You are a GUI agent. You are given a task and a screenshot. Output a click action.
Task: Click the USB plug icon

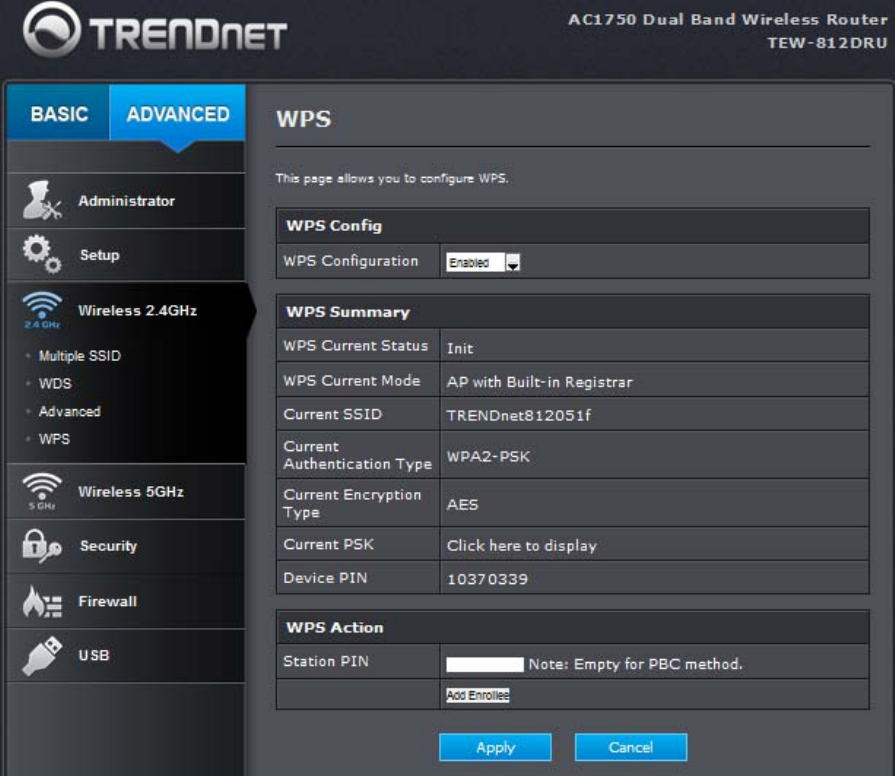click(x=42, y=656)
